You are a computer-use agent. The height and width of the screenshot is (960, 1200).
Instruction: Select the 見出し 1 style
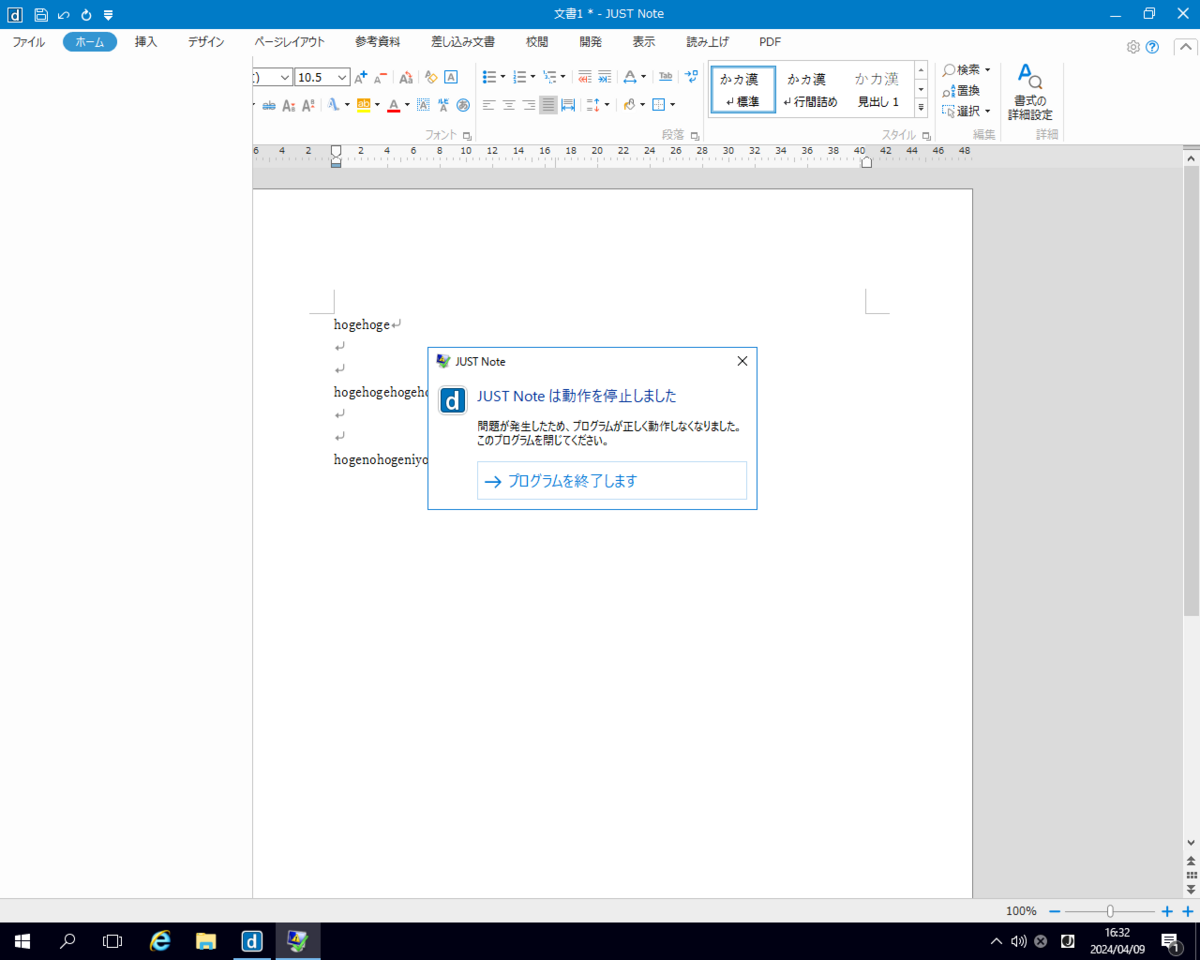[877, 90]
